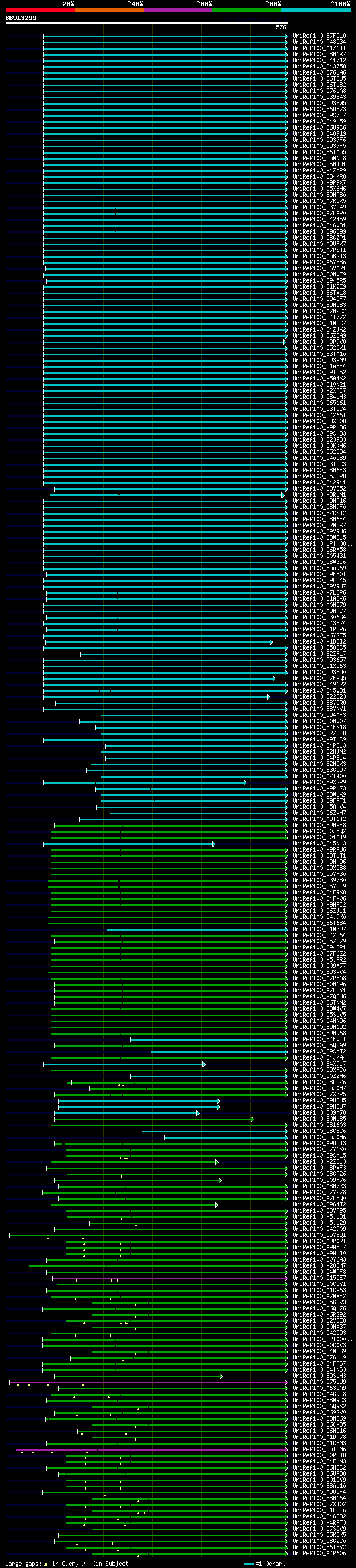Image resolution: width=356 pixels, height=1568 pixels.
Task: Click the cyan ~100% identity legend bar
Action: [x=316, y=10]
